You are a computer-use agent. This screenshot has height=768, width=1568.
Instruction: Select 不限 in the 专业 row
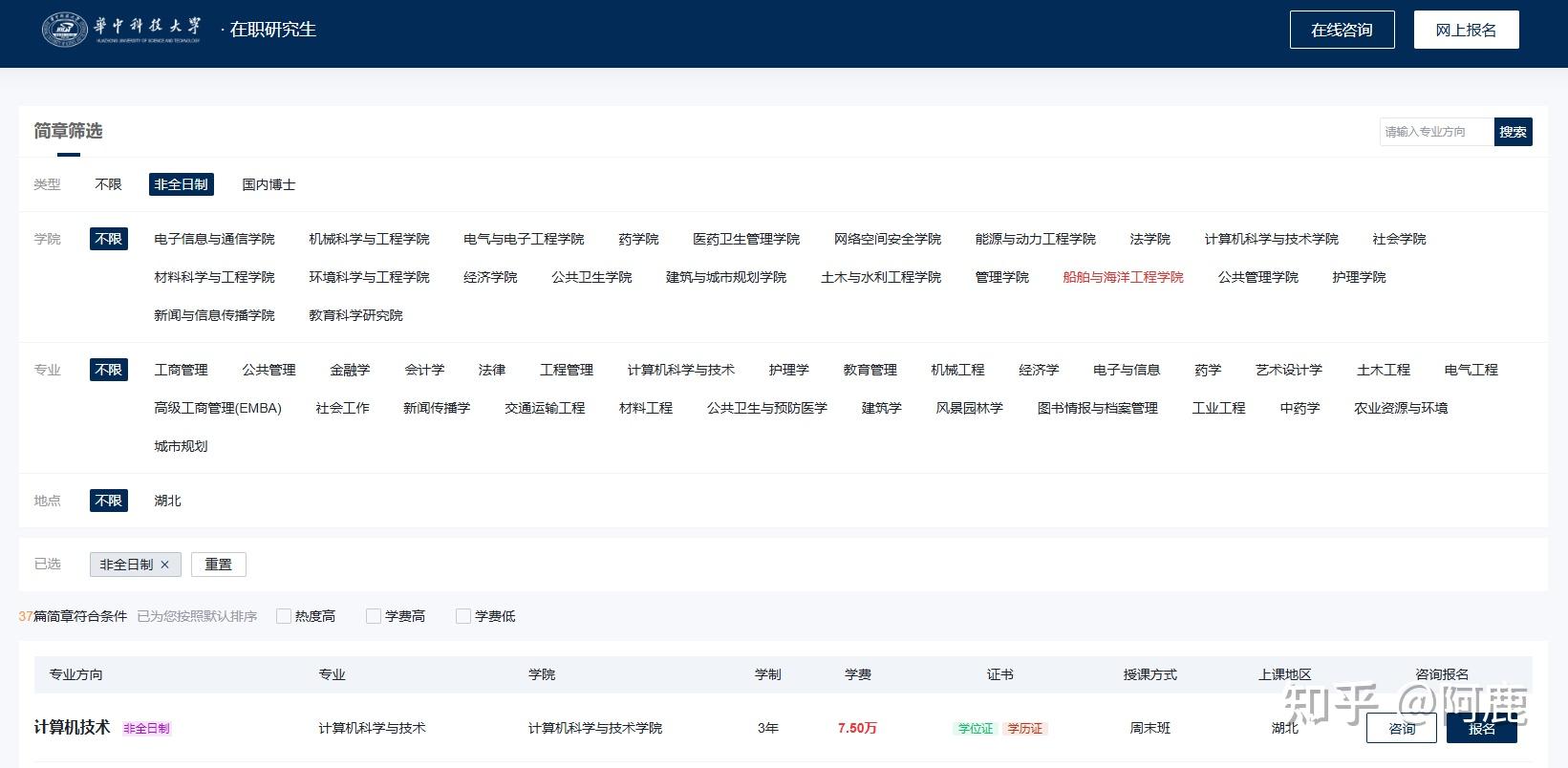pyautogui.click(x=109, y=370)
